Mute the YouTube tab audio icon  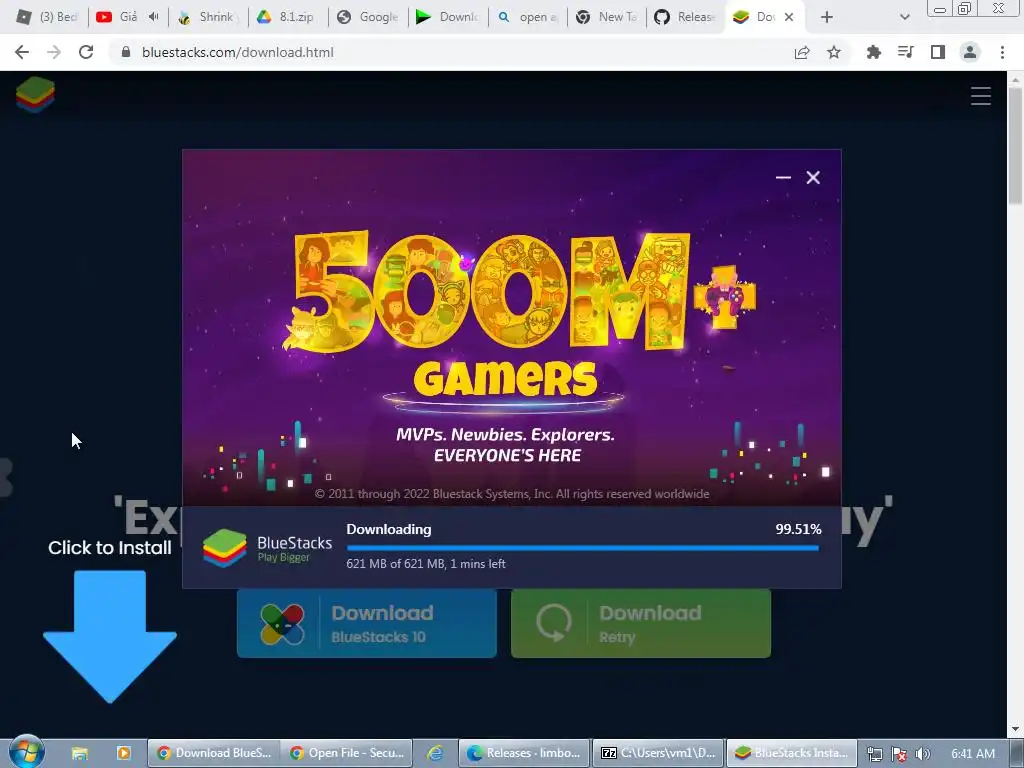tap(153, 17)
